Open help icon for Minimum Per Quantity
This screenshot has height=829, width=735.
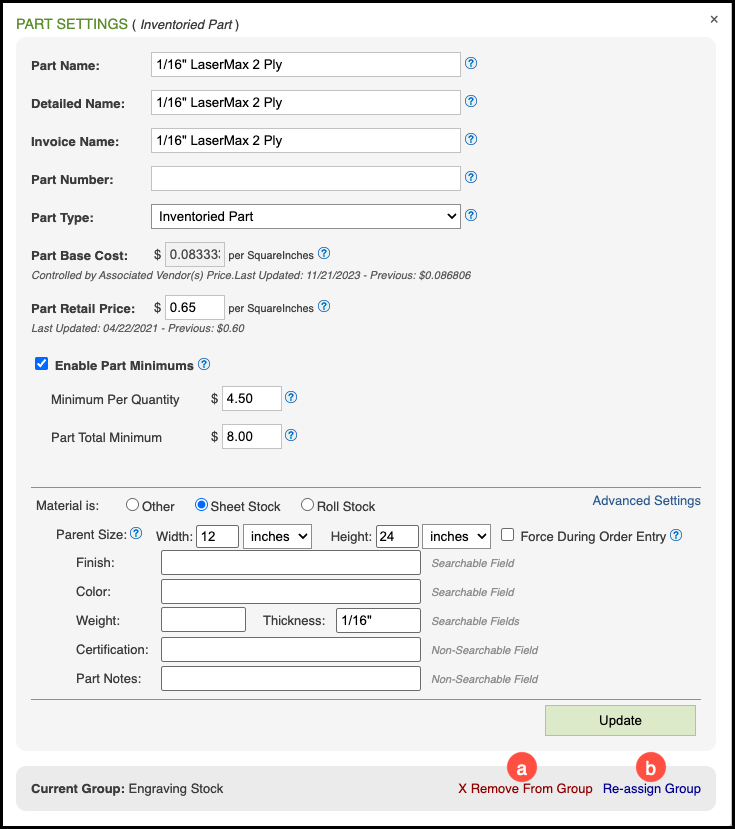click(x=291, y=398)
